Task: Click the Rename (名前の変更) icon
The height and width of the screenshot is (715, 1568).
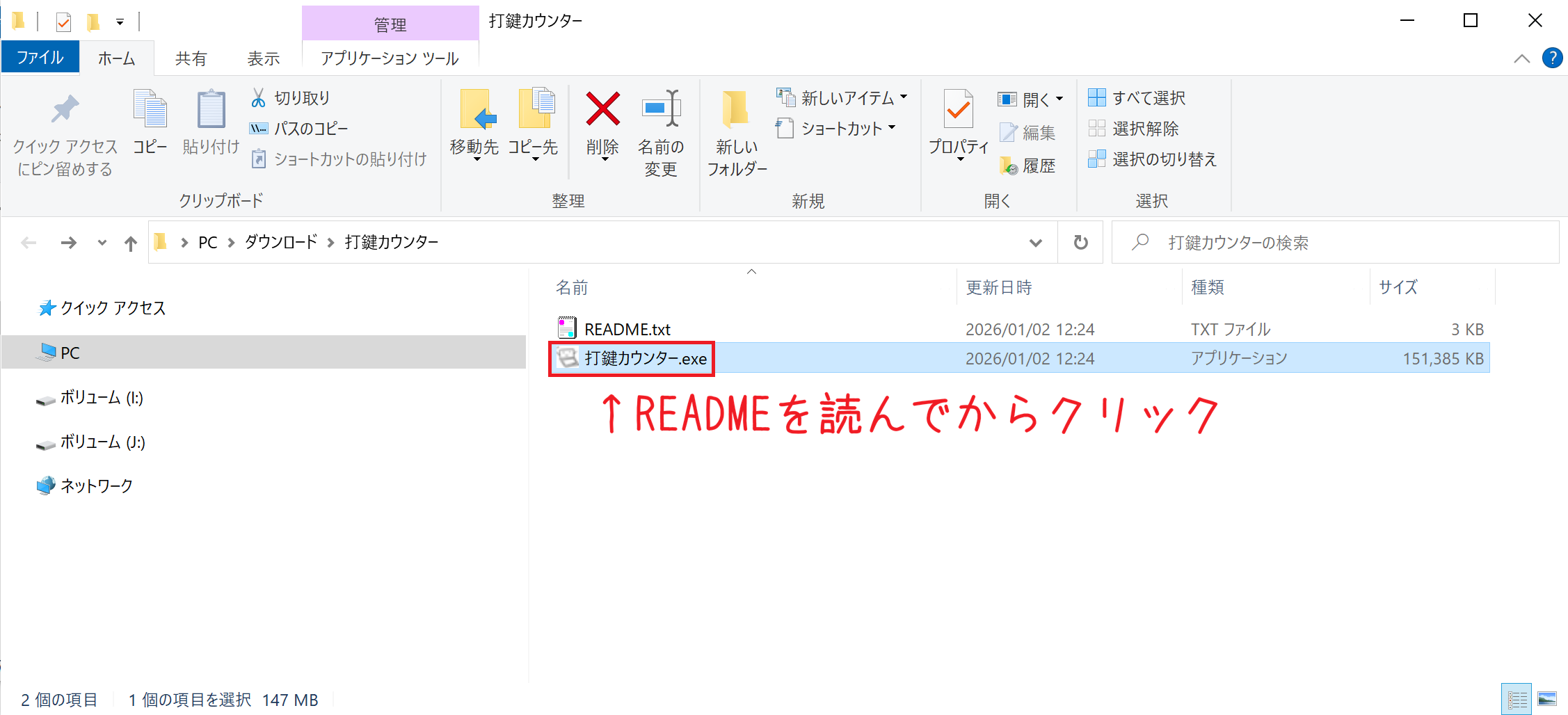Action: (660, 109)
